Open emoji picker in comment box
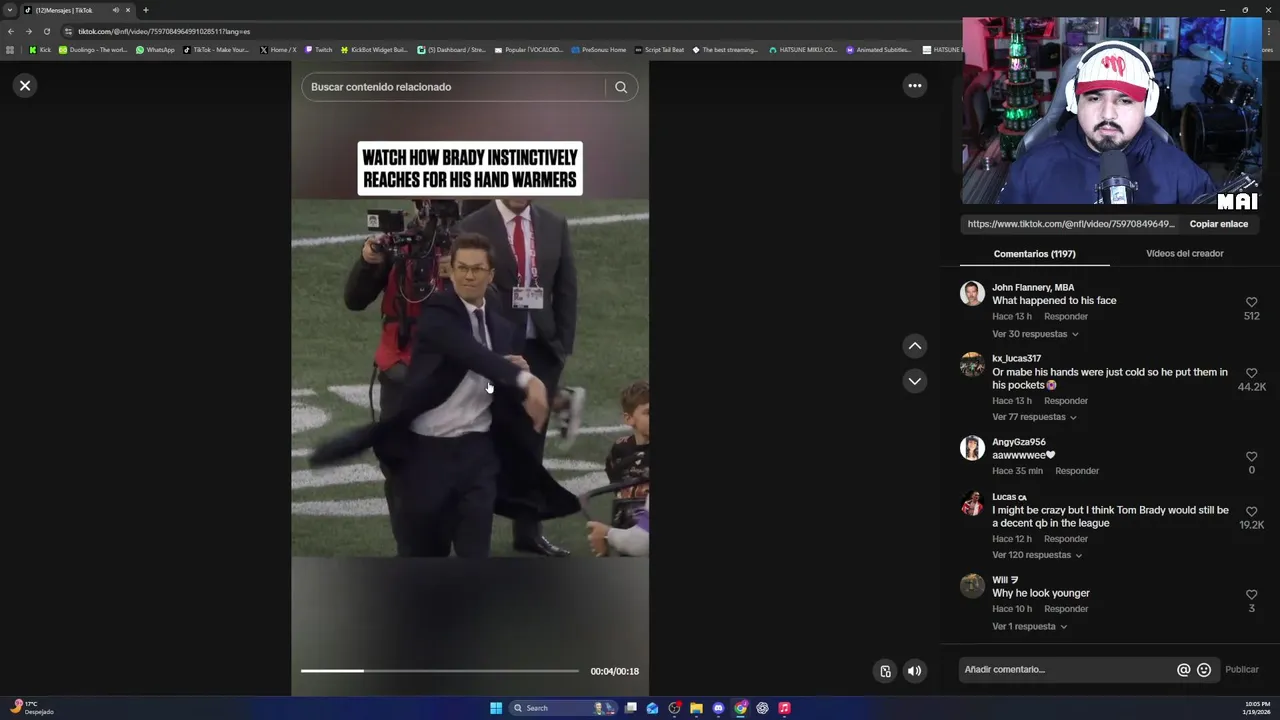This screenshot has height=720, width=1280. pyautogui.click(x=1204, y=670)
